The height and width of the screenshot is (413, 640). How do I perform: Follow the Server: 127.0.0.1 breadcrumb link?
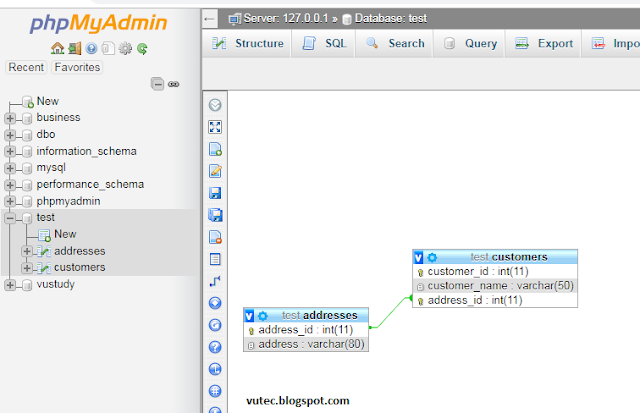pos(285,18)
